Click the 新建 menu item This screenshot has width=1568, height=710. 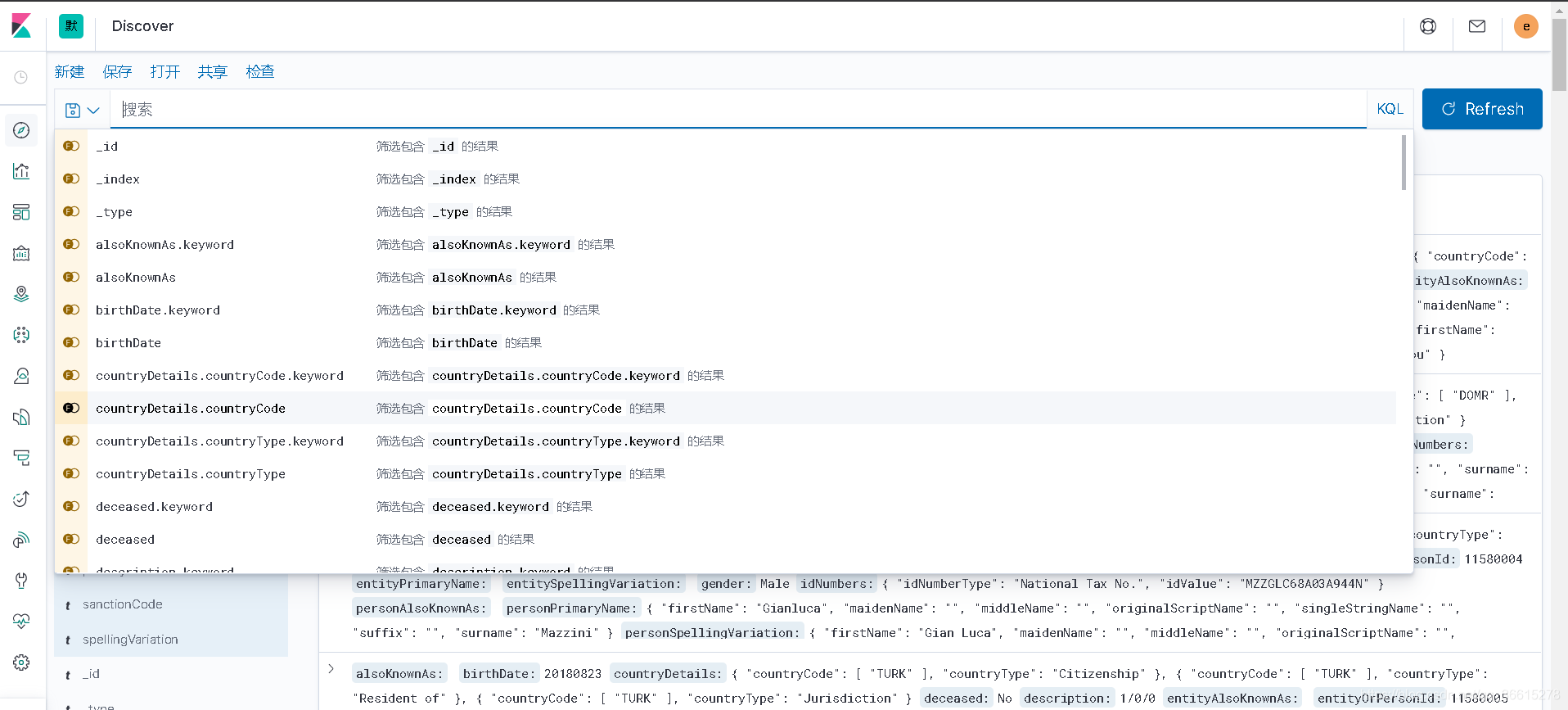point(70,72)
